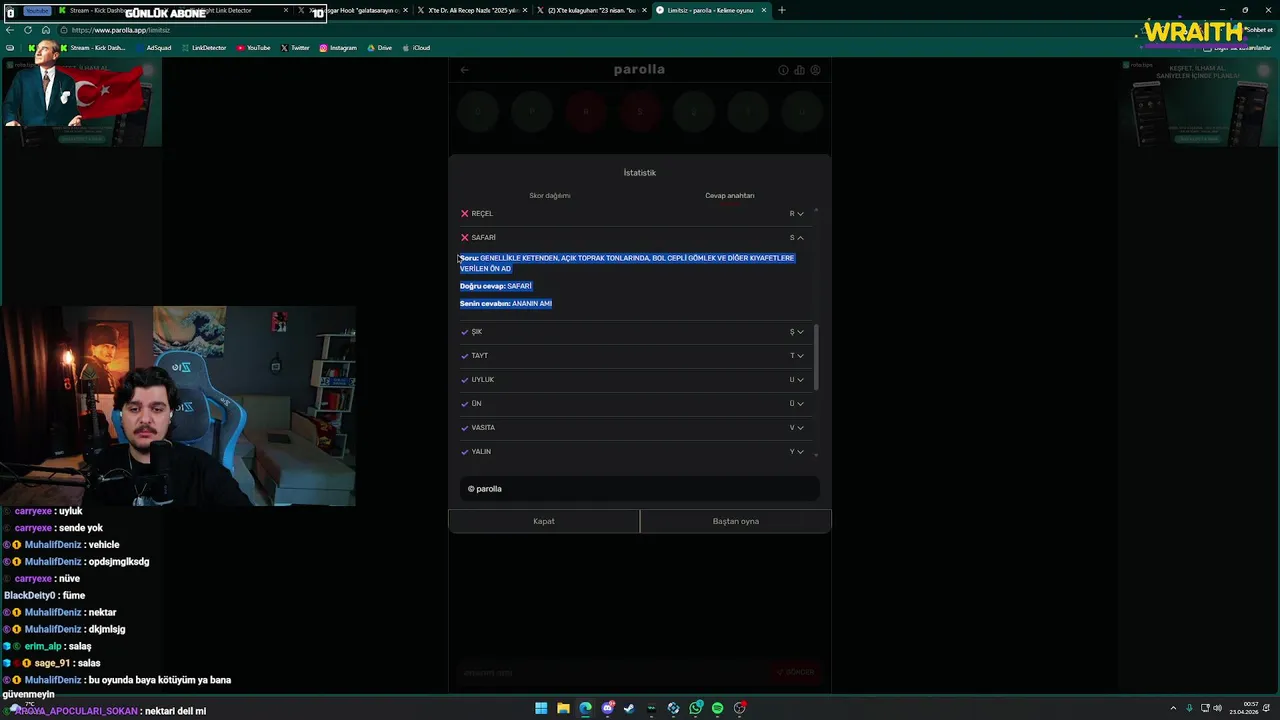Screen dimensions: 1280x720
Task: Open the LinkDetector bookmark
Action: pos(204,48)
